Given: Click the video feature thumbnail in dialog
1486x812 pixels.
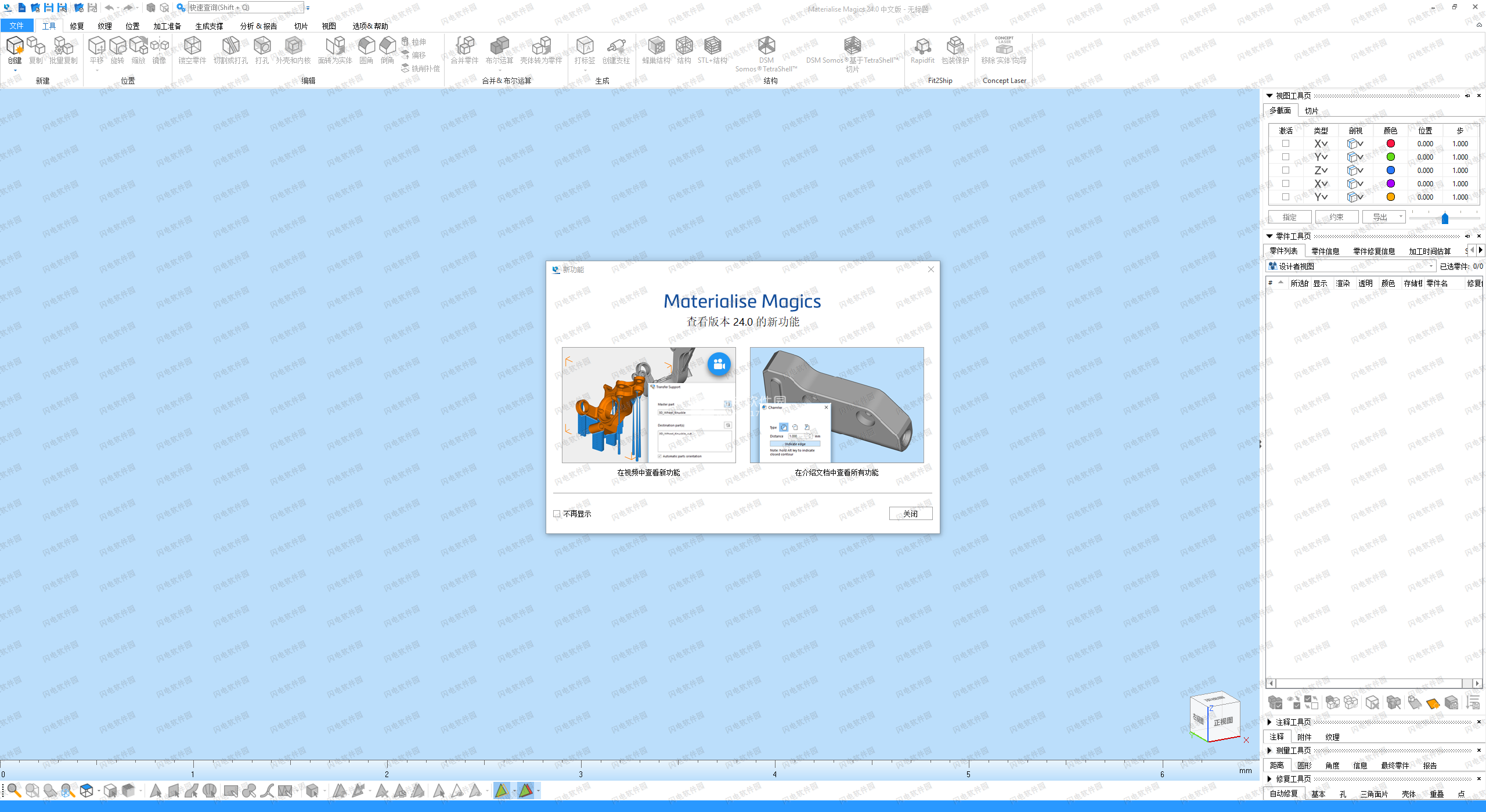Looking at the screenshot, I should (648, 405).
